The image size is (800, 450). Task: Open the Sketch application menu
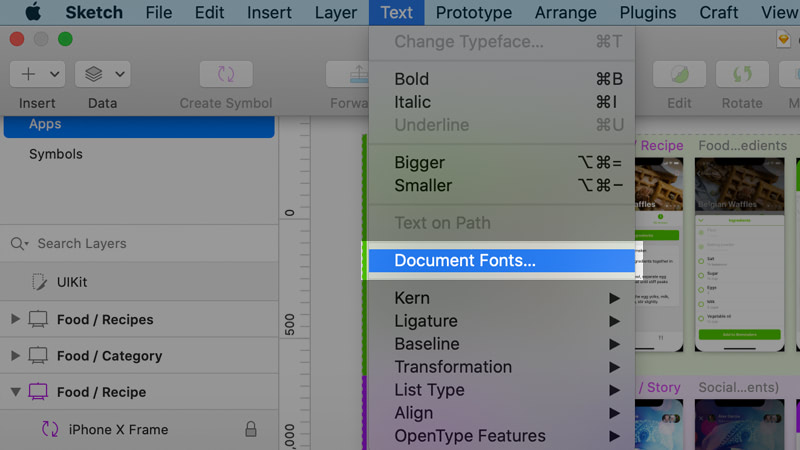pyautogui.click(x=94, y=12)
